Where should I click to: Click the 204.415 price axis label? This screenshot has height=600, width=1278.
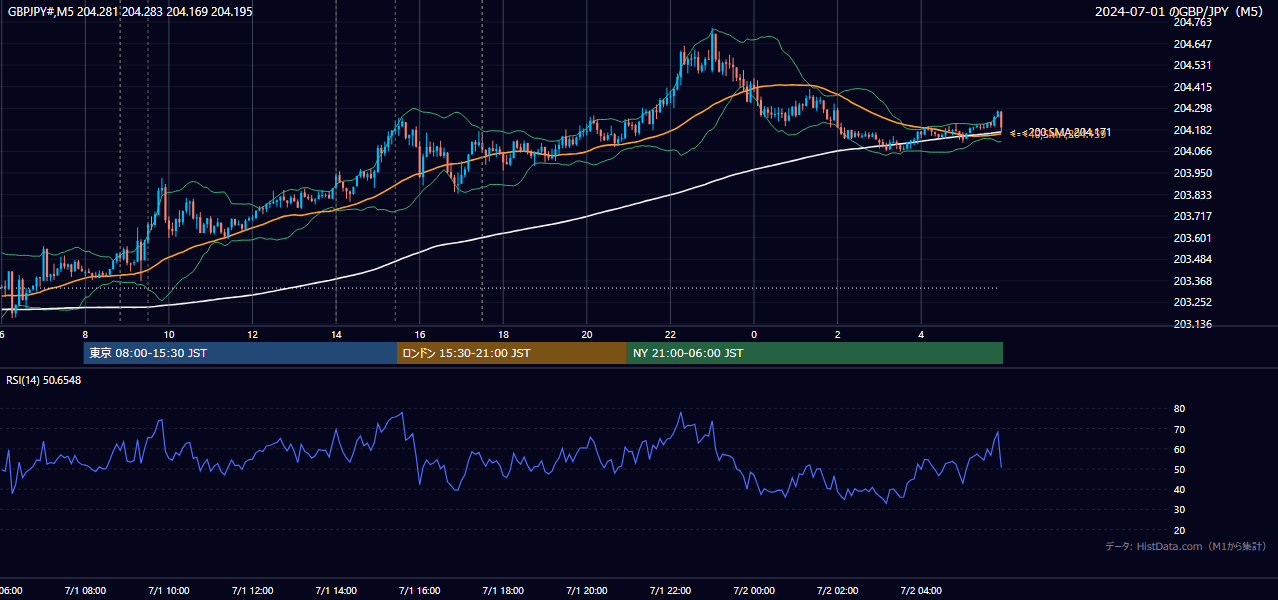tap(1192, 87)
